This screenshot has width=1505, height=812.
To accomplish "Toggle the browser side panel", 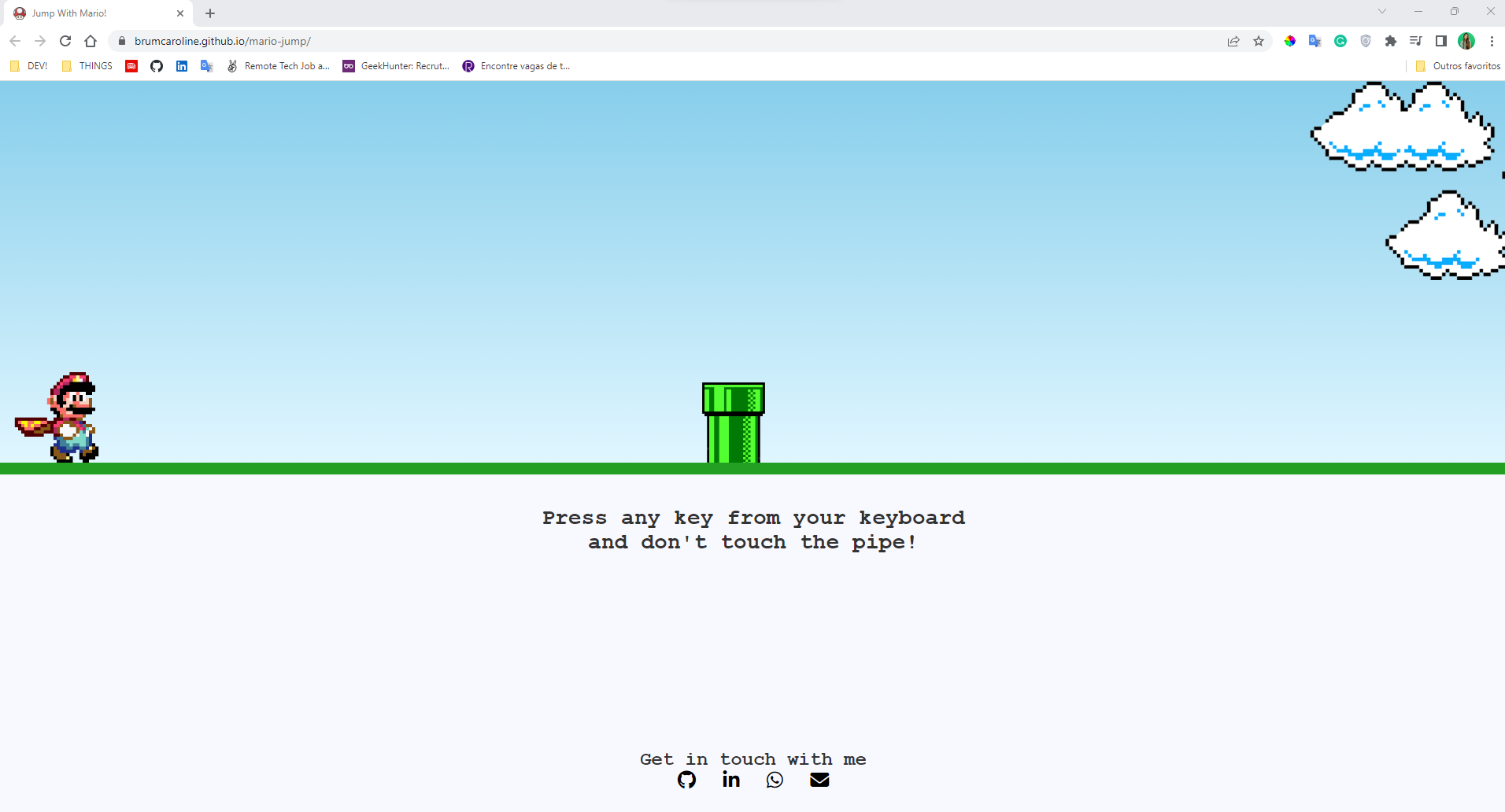I will 1441,41.
